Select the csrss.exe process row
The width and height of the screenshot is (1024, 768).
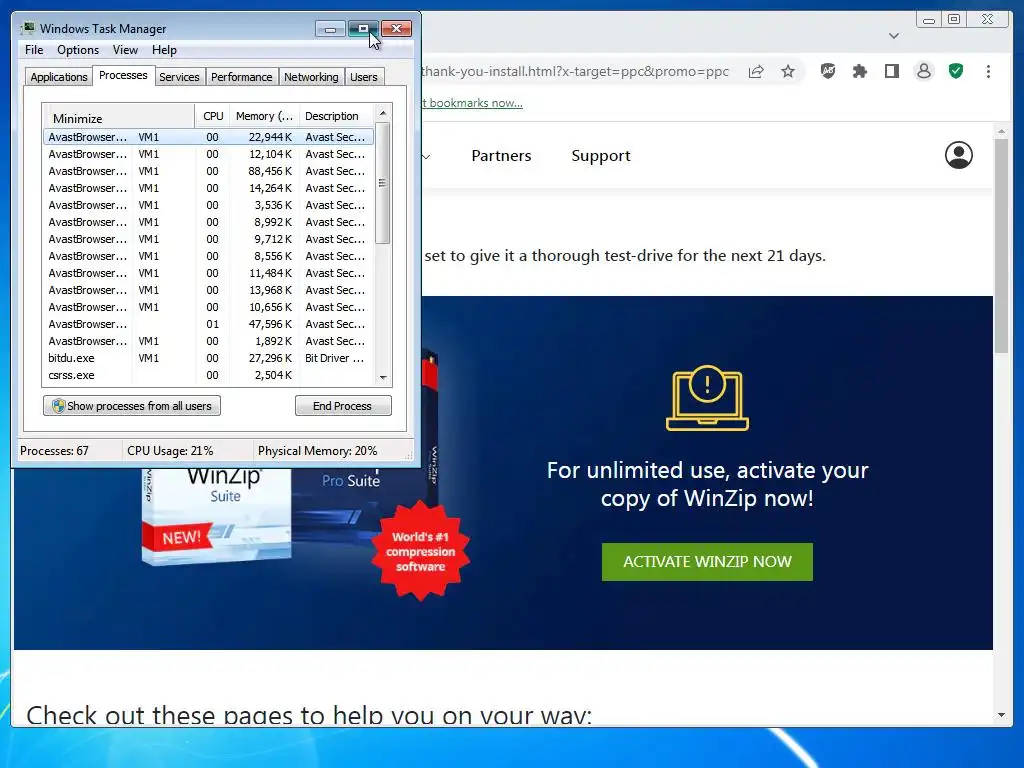pyautogui.click(x=208, y=375)
